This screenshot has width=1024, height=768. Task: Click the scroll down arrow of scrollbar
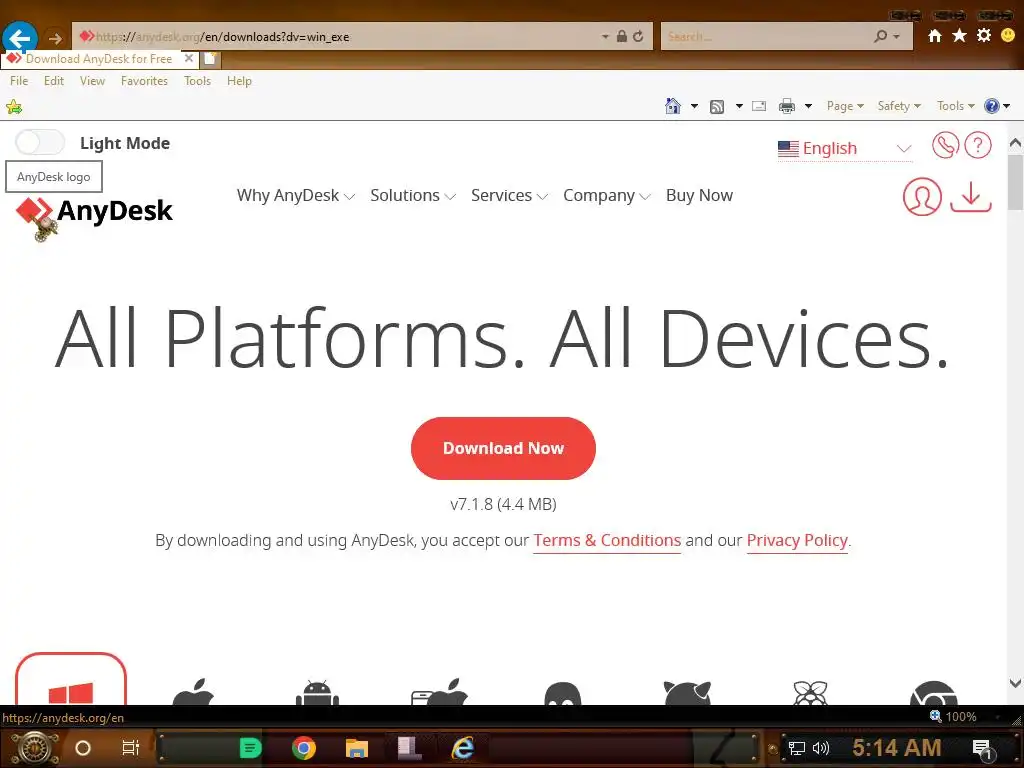(x=1015, y=684)
